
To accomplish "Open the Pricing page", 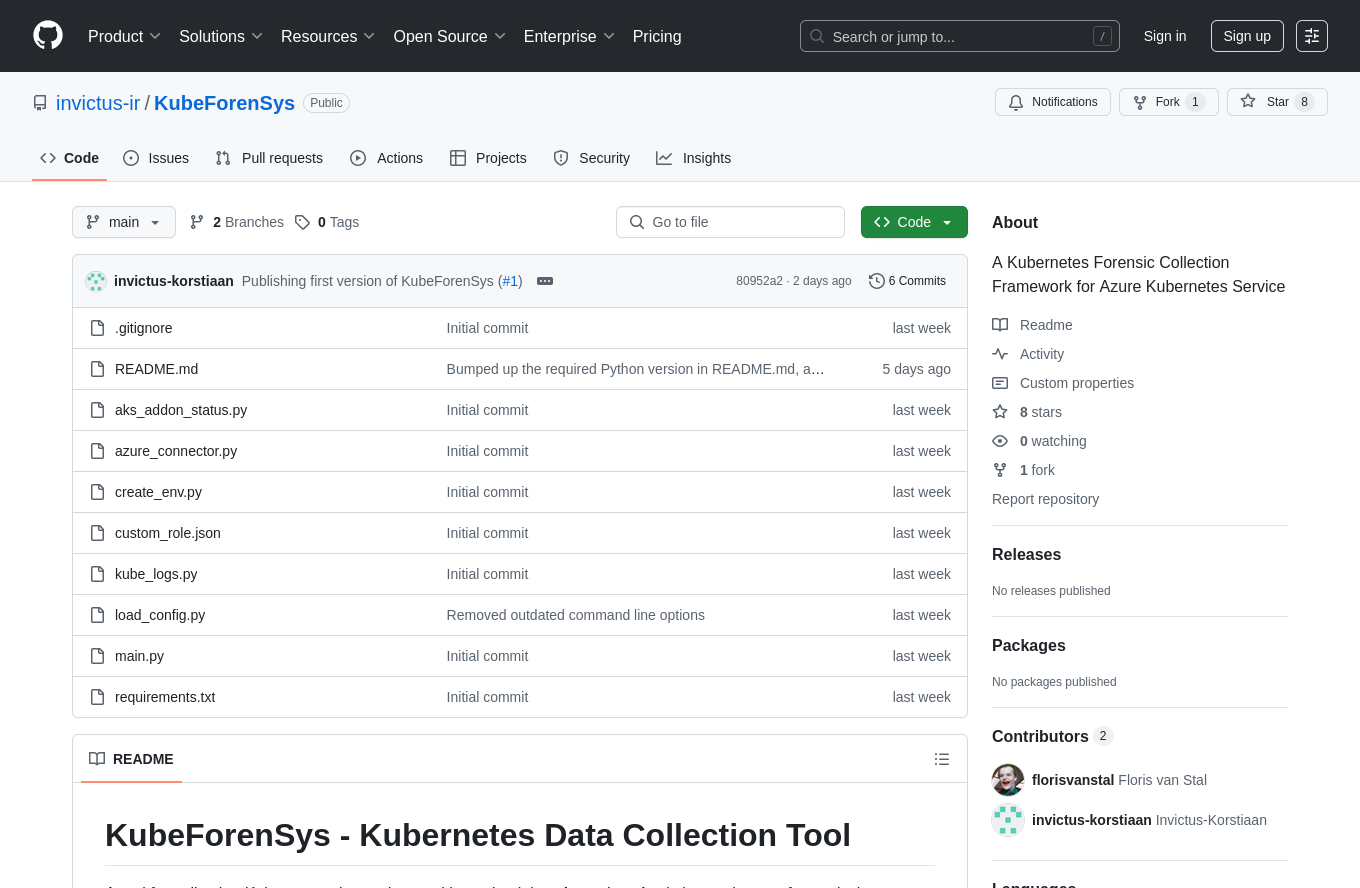I will click(657, 36).
